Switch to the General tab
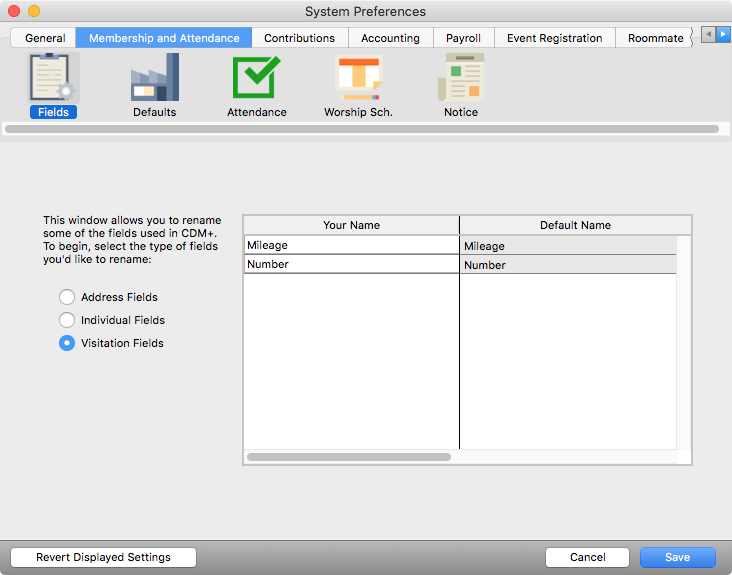This screenshot has height=575, width=732. [x=45, y=38]
